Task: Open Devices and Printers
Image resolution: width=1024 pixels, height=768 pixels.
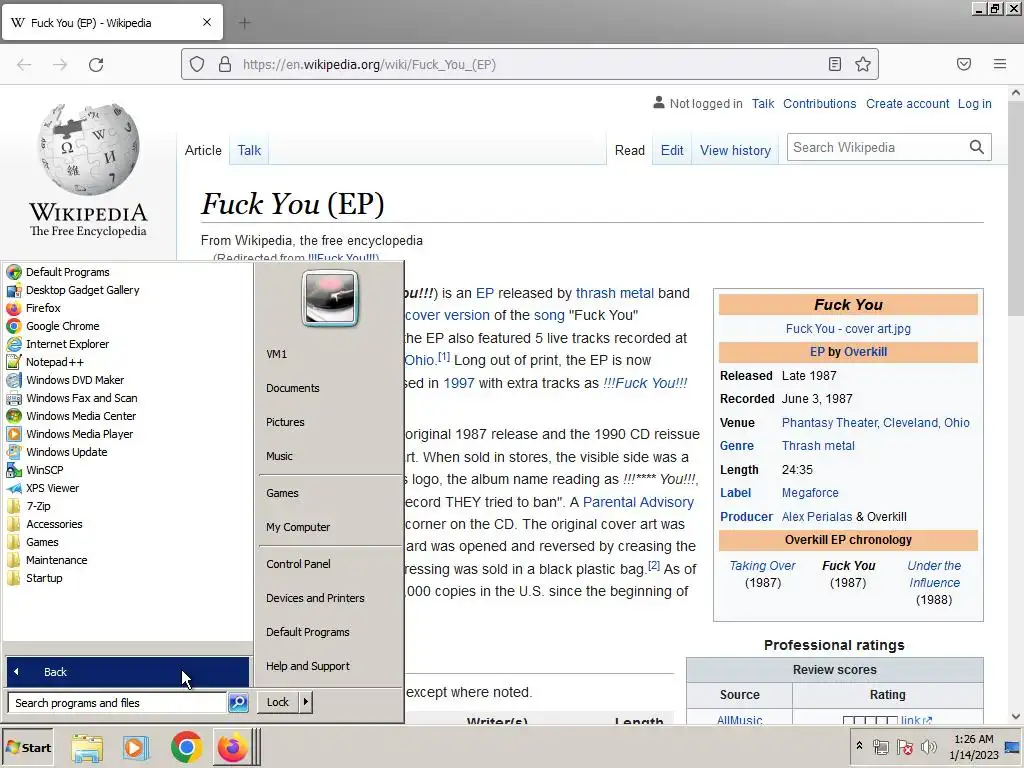Action: point(315,598)
